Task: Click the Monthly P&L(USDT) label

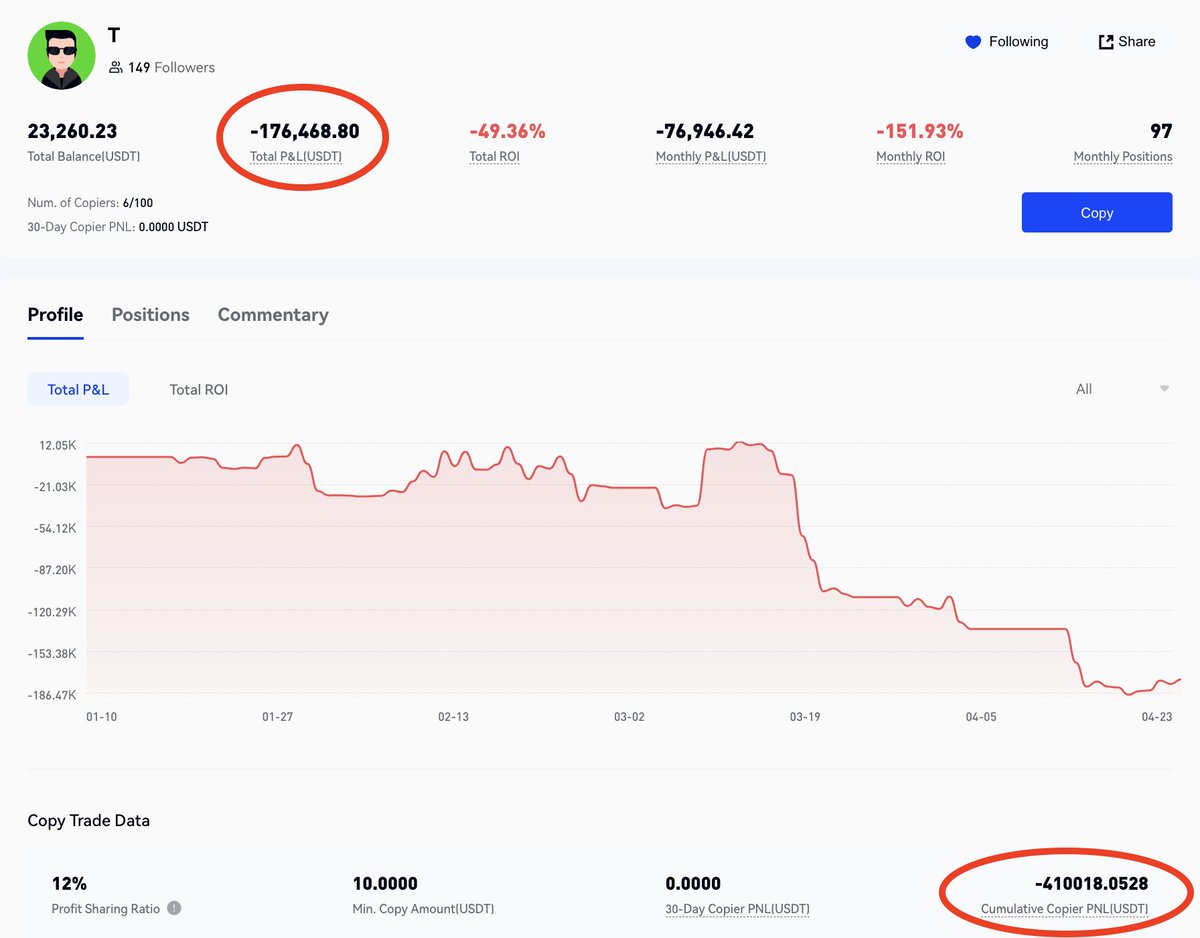Action: click(x=711, y=156)
